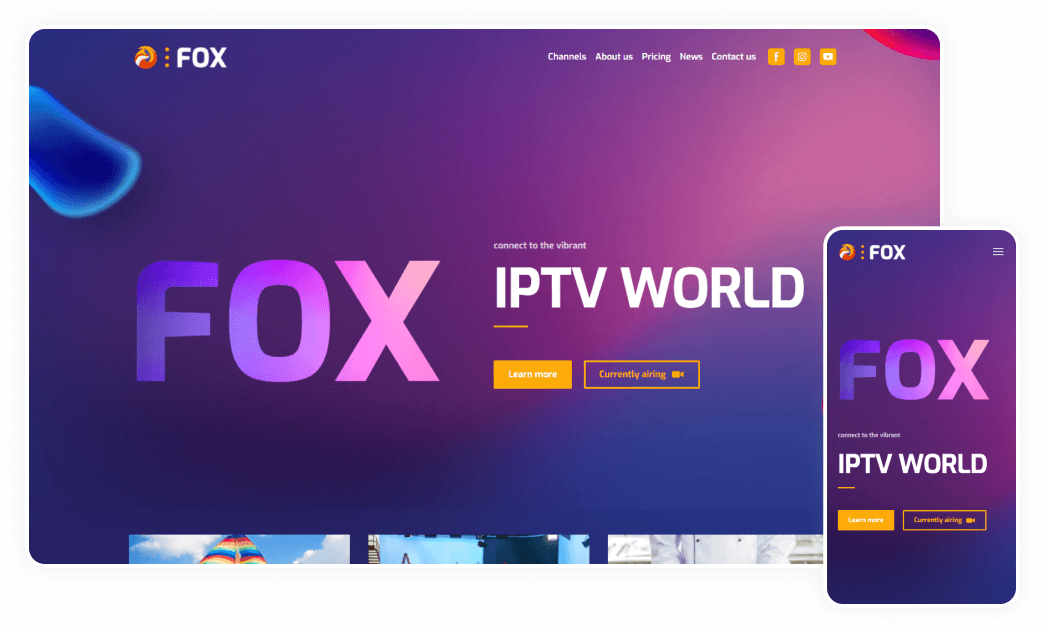Click the Instagram icon in the header

click(802, 57)
